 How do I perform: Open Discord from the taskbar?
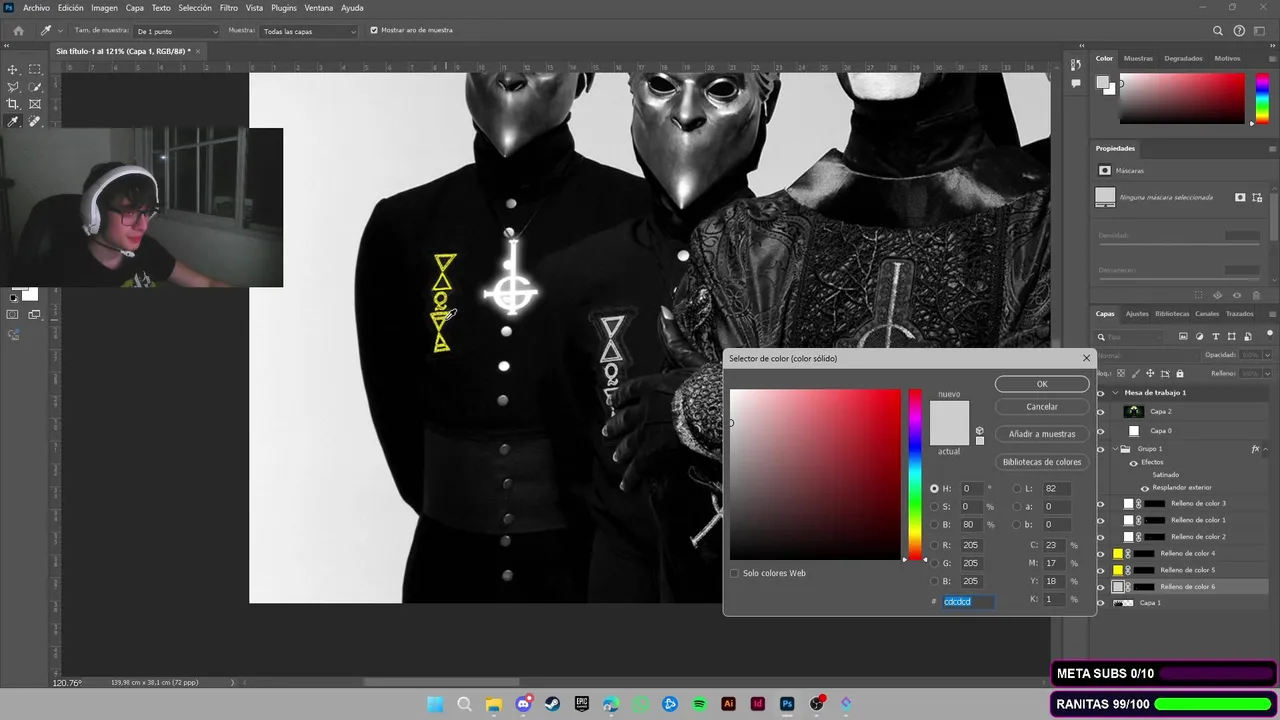523,704
